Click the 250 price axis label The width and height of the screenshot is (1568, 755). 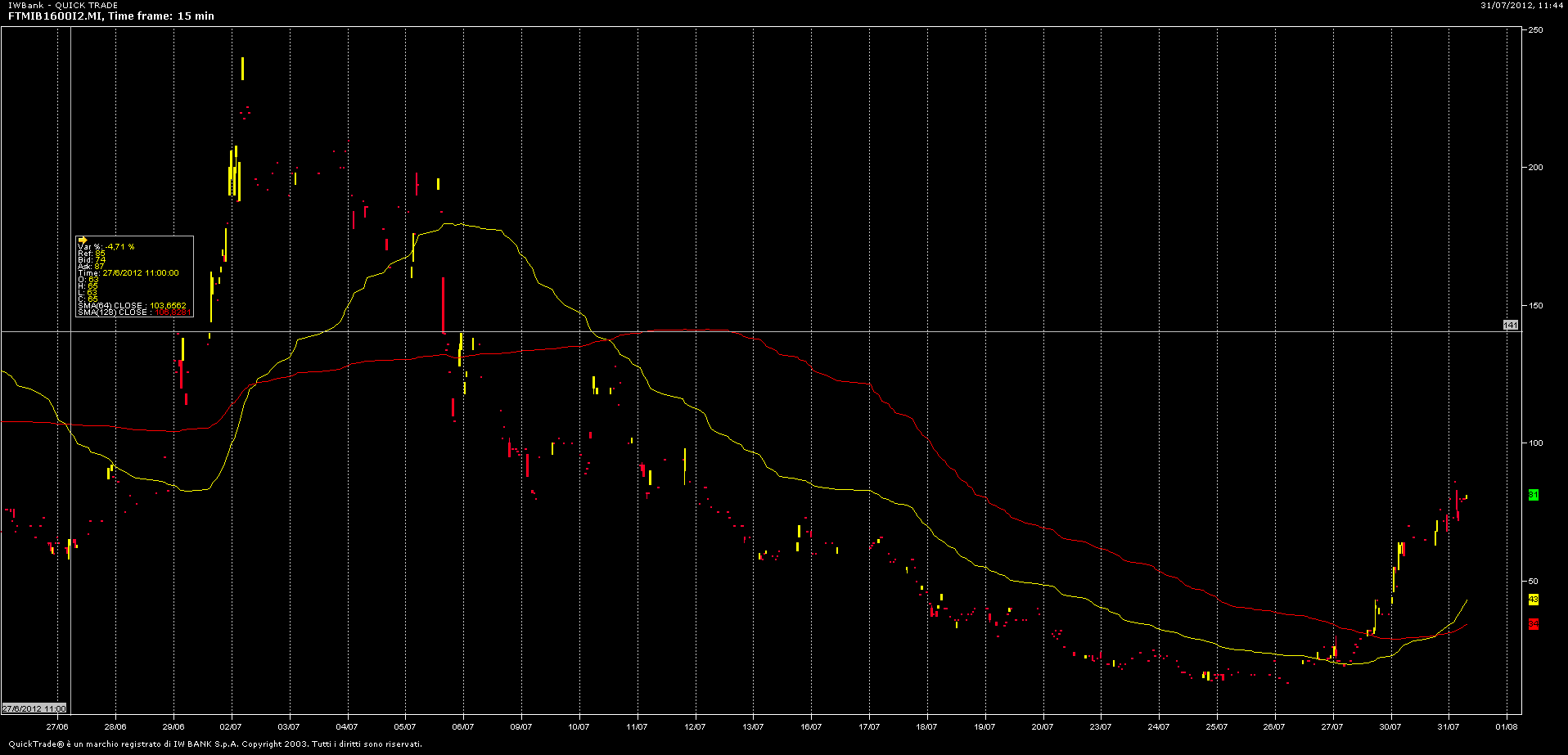[1536, 30]
